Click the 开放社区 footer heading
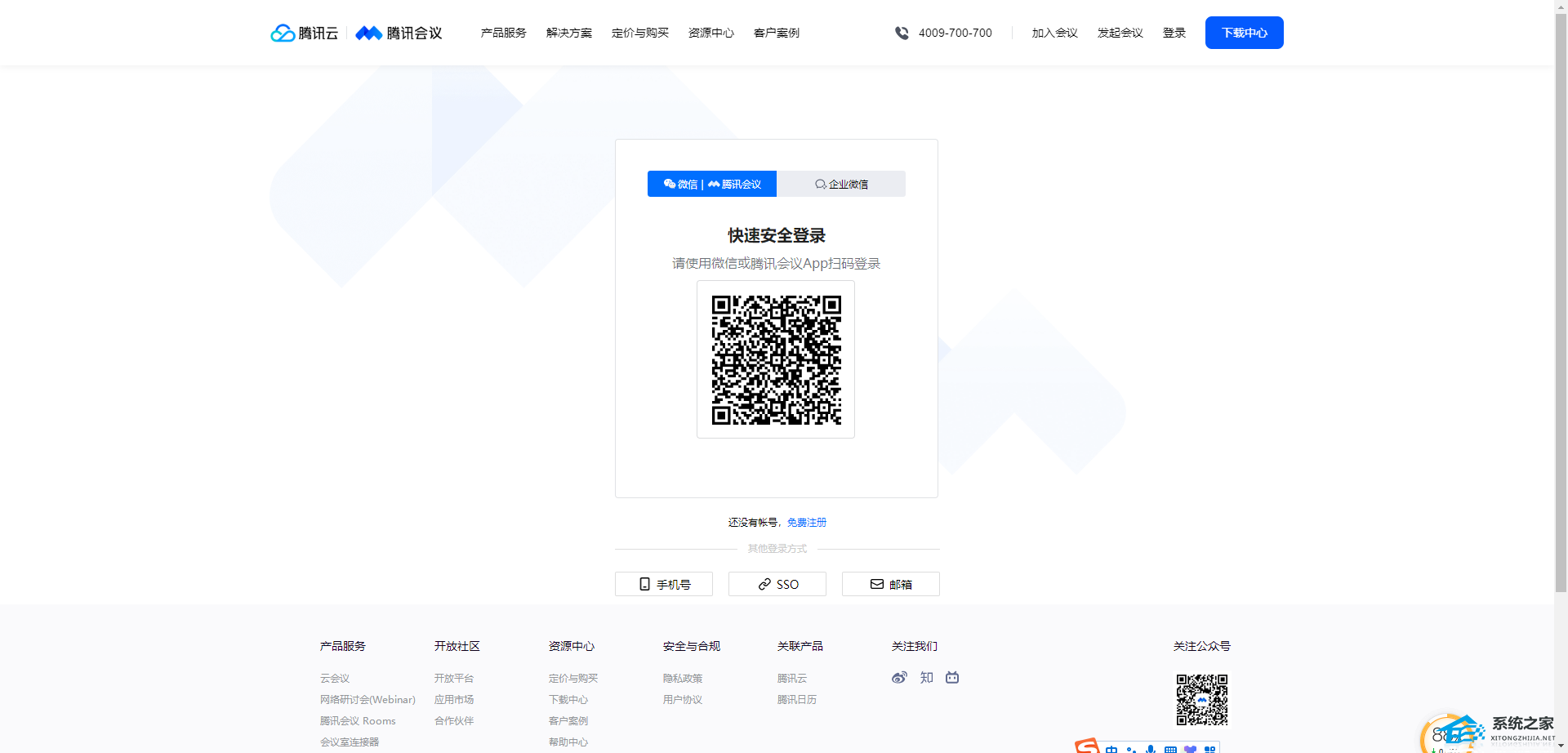Image resolution: width=1568 pixels, height=753 pixels. tap(457, 646)
